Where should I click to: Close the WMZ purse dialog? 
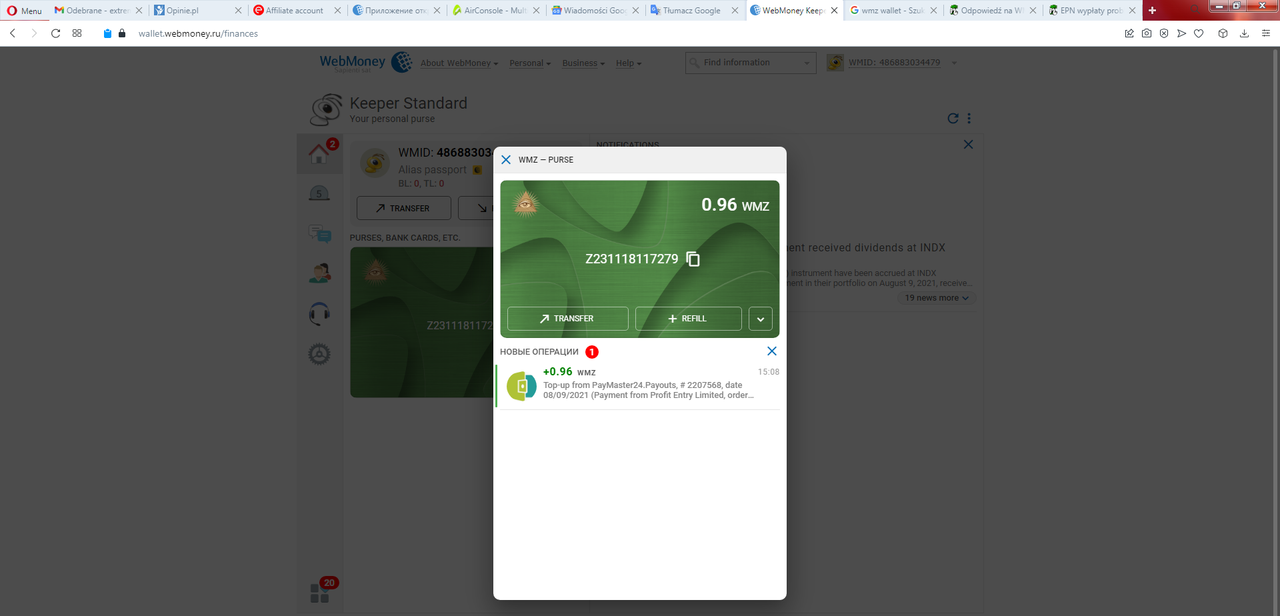(506, 160)
